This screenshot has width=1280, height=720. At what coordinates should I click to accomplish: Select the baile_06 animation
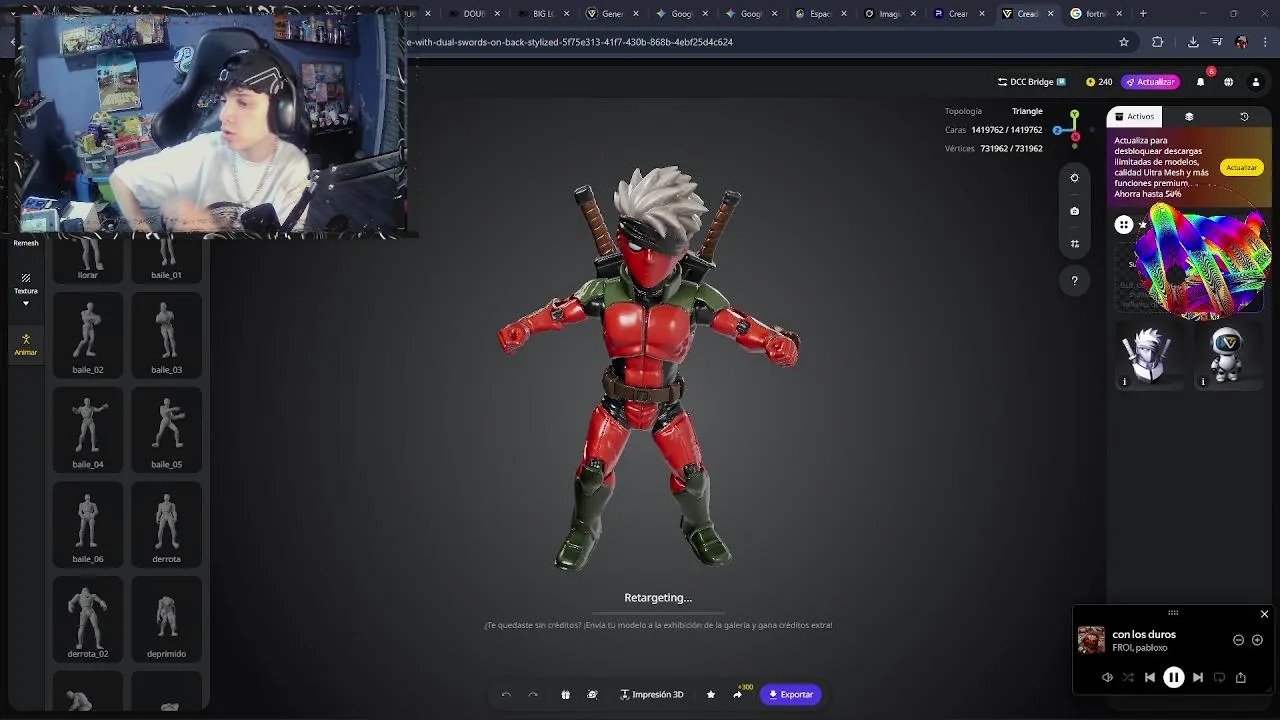point(88,525)
